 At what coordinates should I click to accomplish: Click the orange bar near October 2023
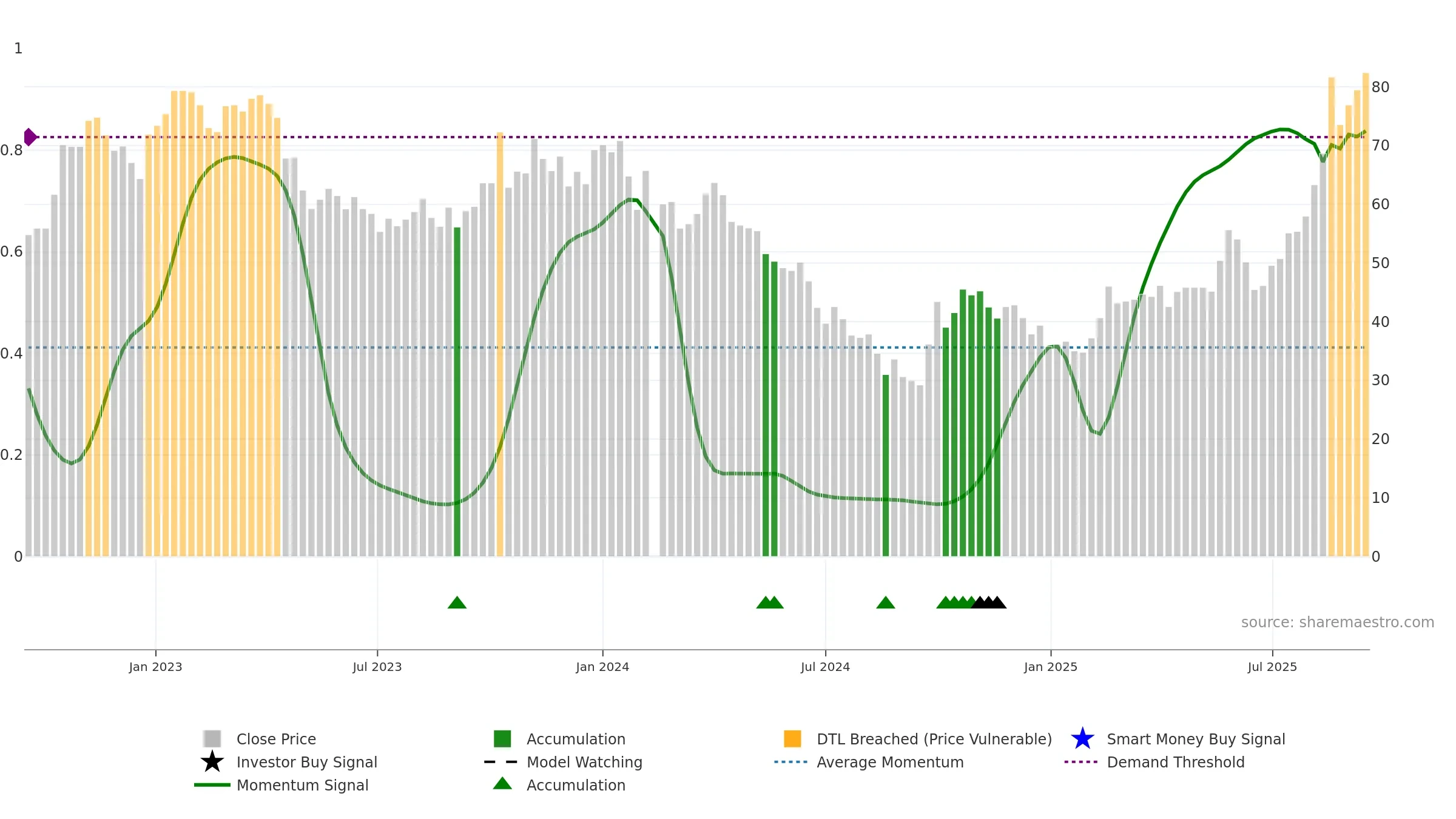500,344
